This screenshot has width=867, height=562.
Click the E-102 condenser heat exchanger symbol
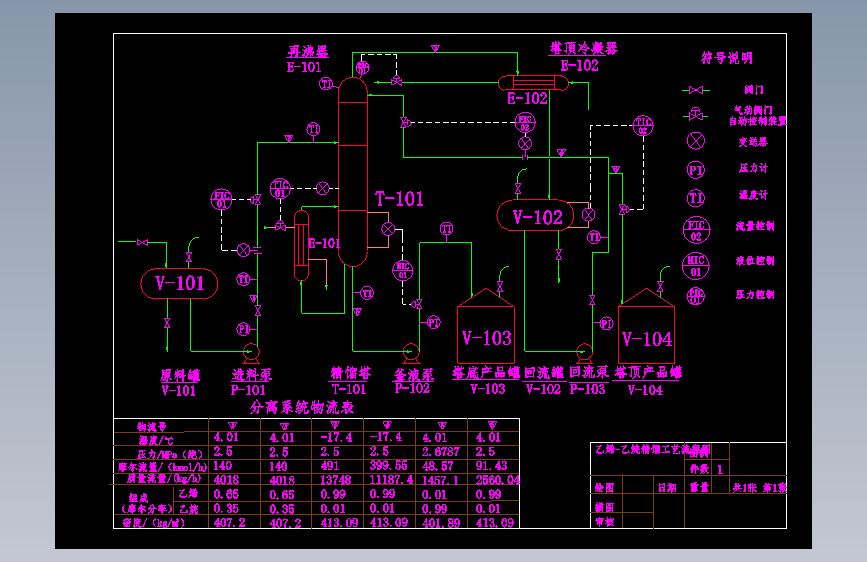[x=533, y=83]
